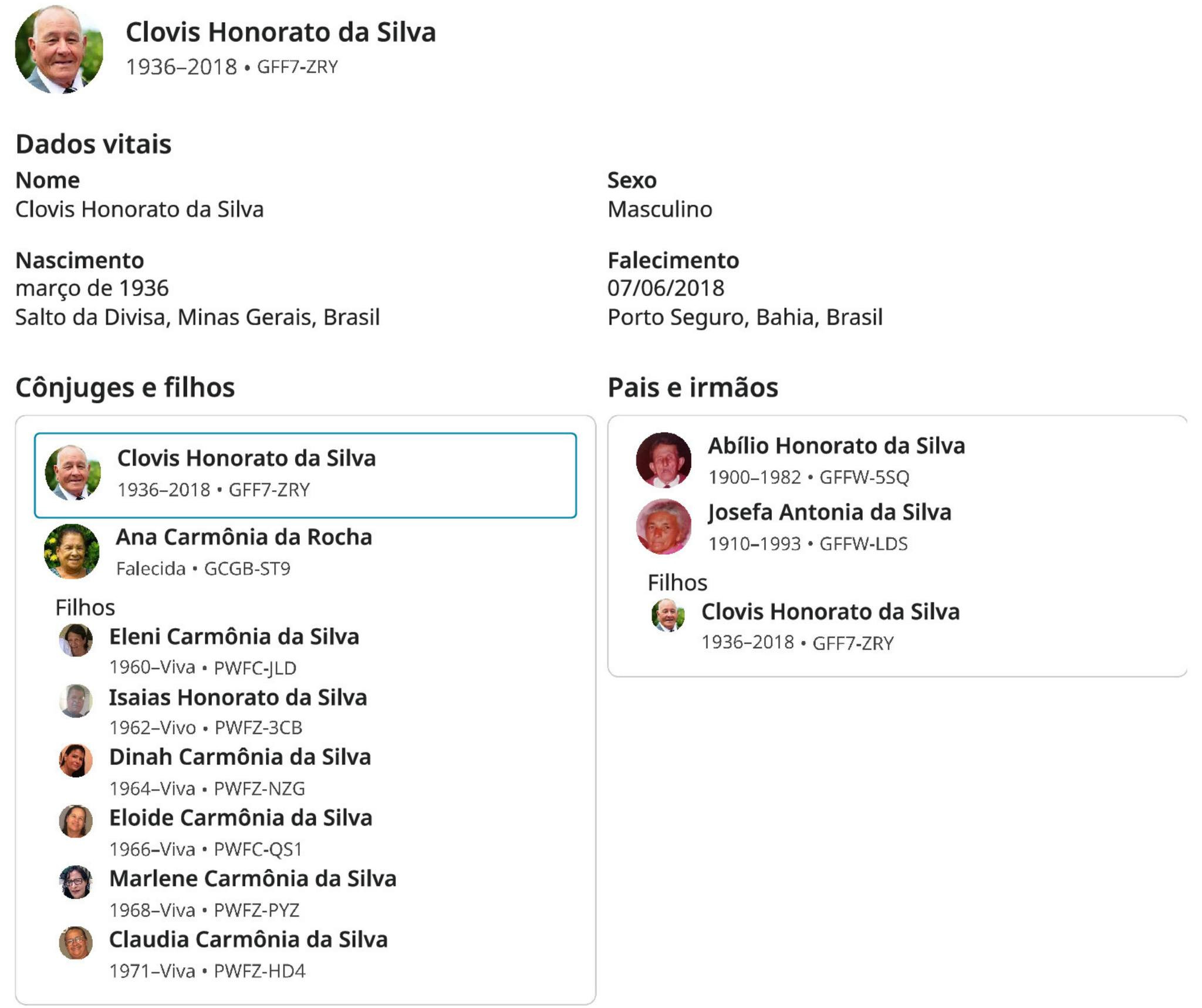Select the Dinah Carmônia da Silva name link
The width and height of the screenshot is (1202, 1008).
pos(240,757)
